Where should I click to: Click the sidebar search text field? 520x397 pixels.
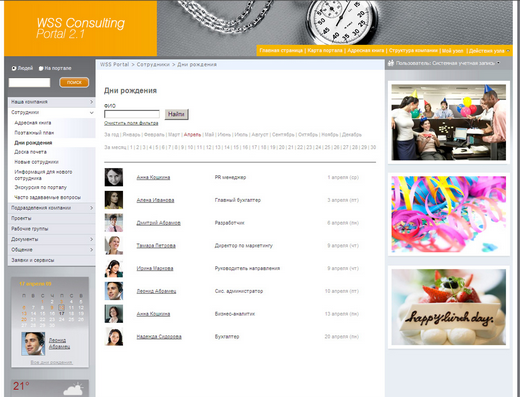pyautogui.click(x=29, y=82)
